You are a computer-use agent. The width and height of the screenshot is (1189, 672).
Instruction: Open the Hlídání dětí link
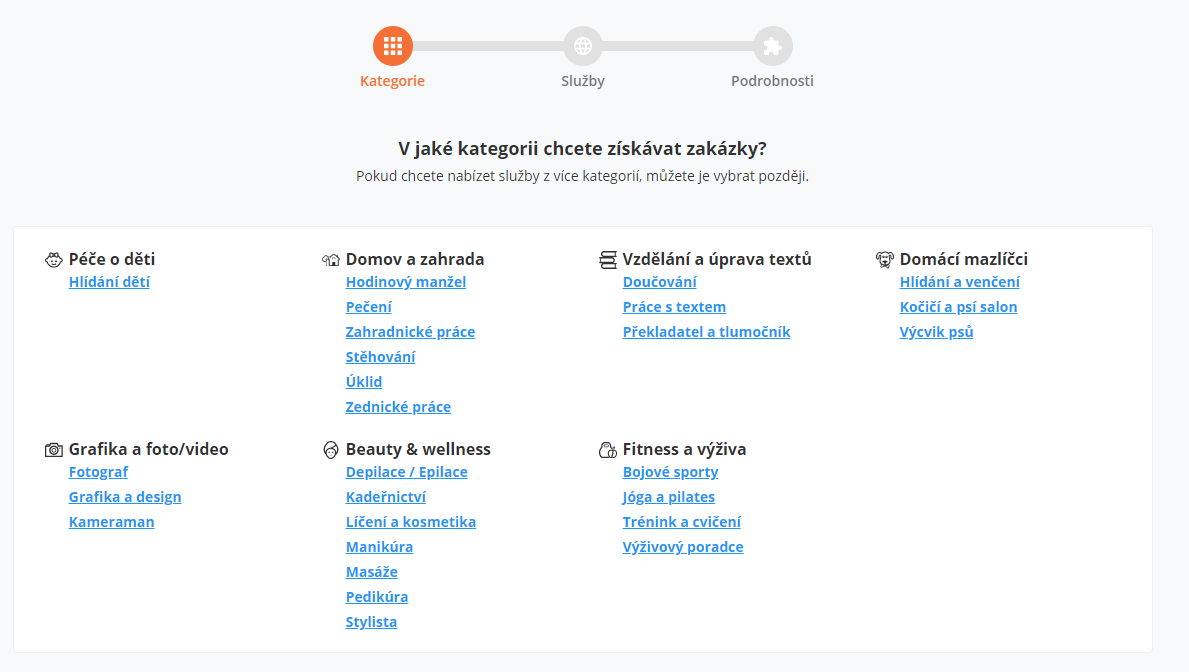[109, 282]
